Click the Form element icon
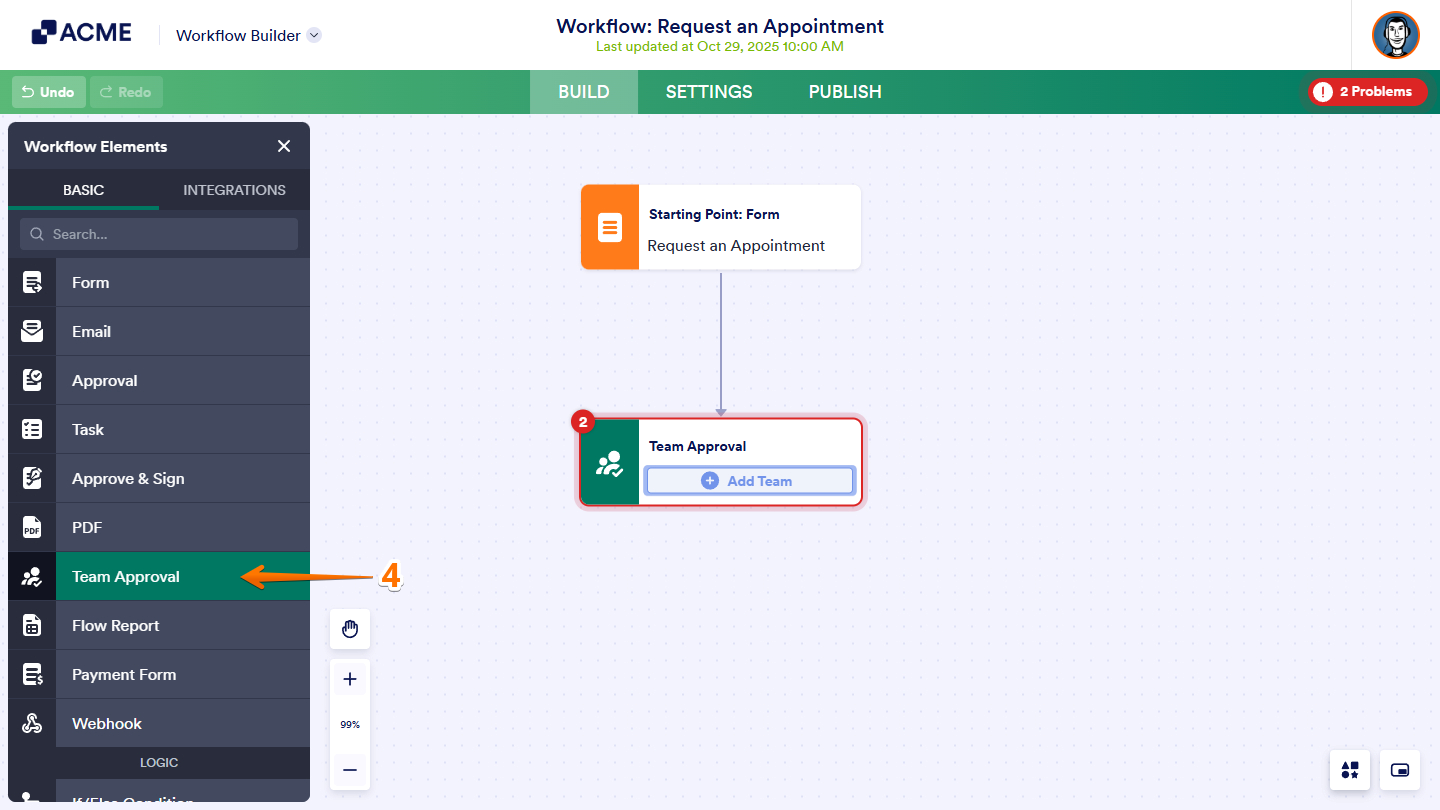This screenshot has width=1440, height=810. pyautogui.click(x=32, y=283)
